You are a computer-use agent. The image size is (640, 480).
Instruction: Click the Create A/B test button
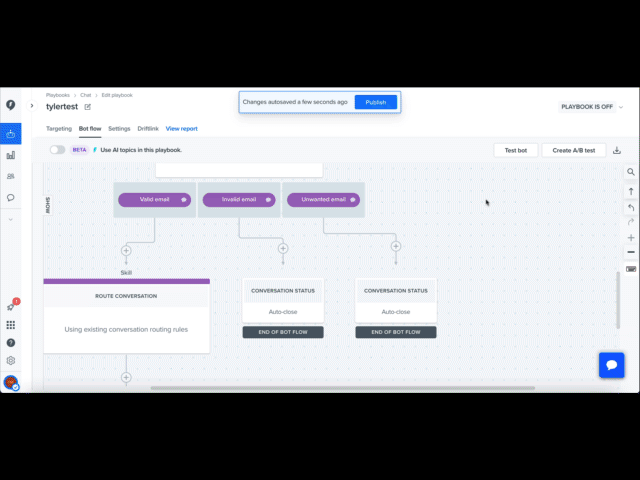[573, 151]
